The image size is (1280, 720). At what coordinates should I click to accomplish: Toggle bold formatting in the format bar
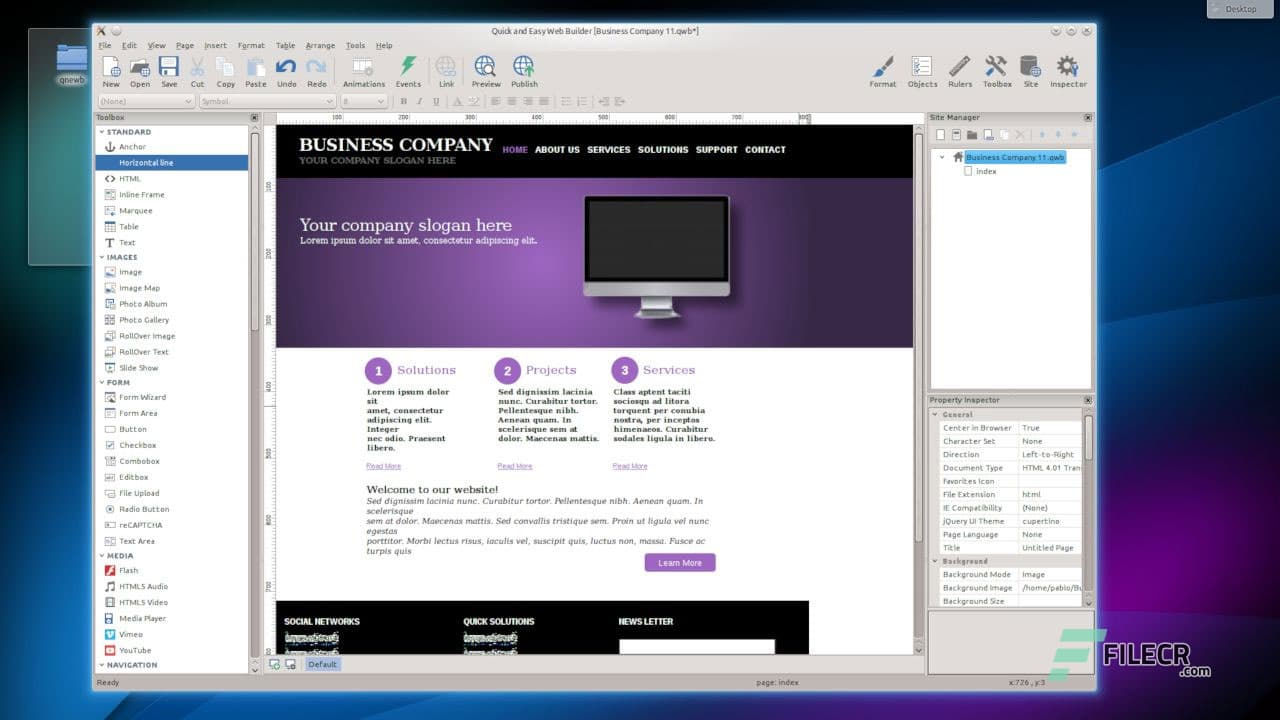[404, 101]
